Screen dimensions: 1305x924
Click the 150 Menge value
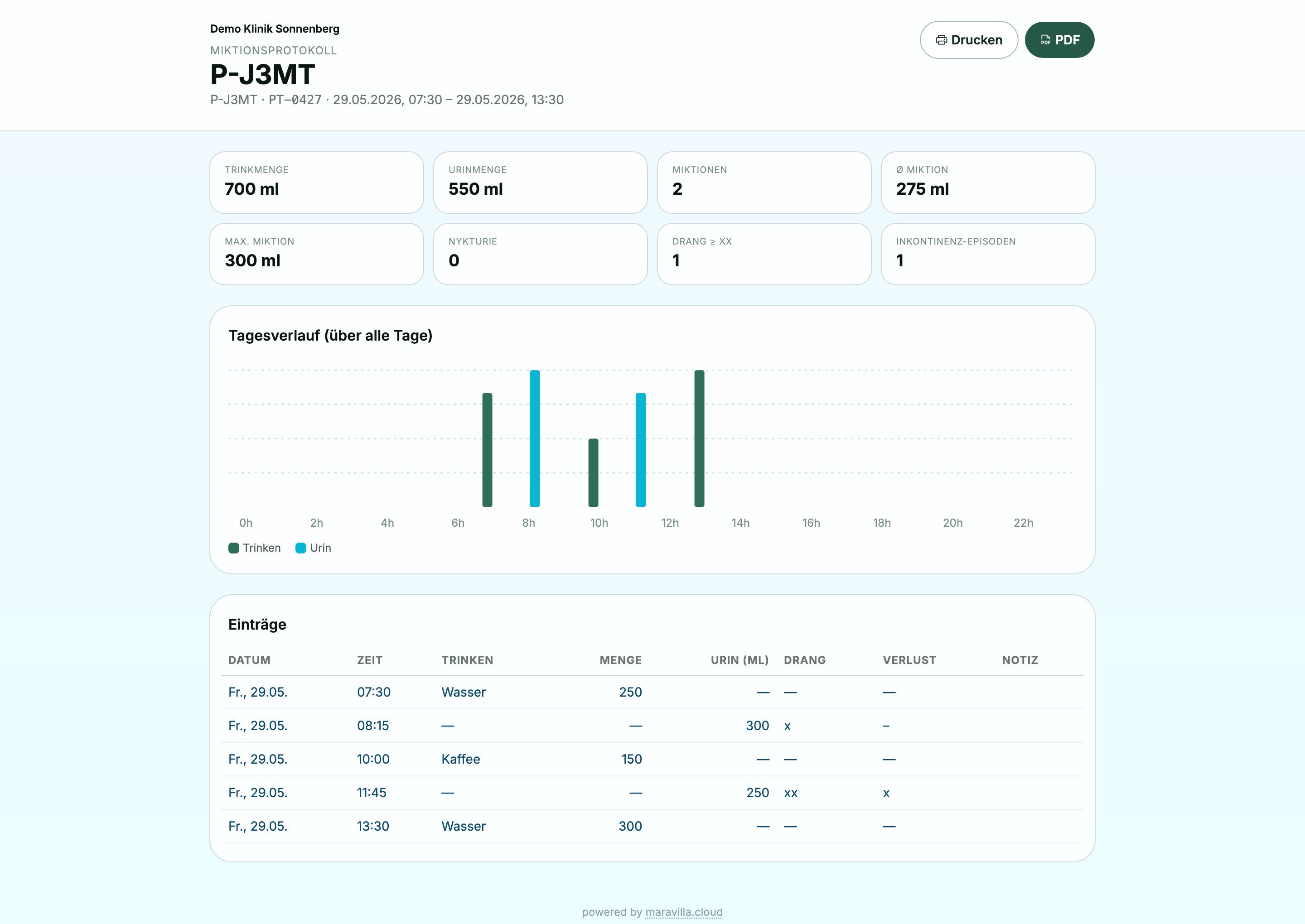tap(631, 759)
